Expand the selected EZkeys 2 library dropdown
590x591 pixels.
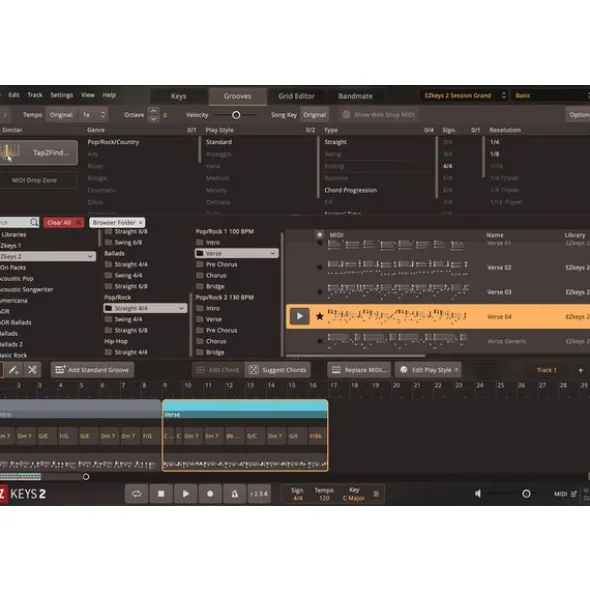coord(90,256)
